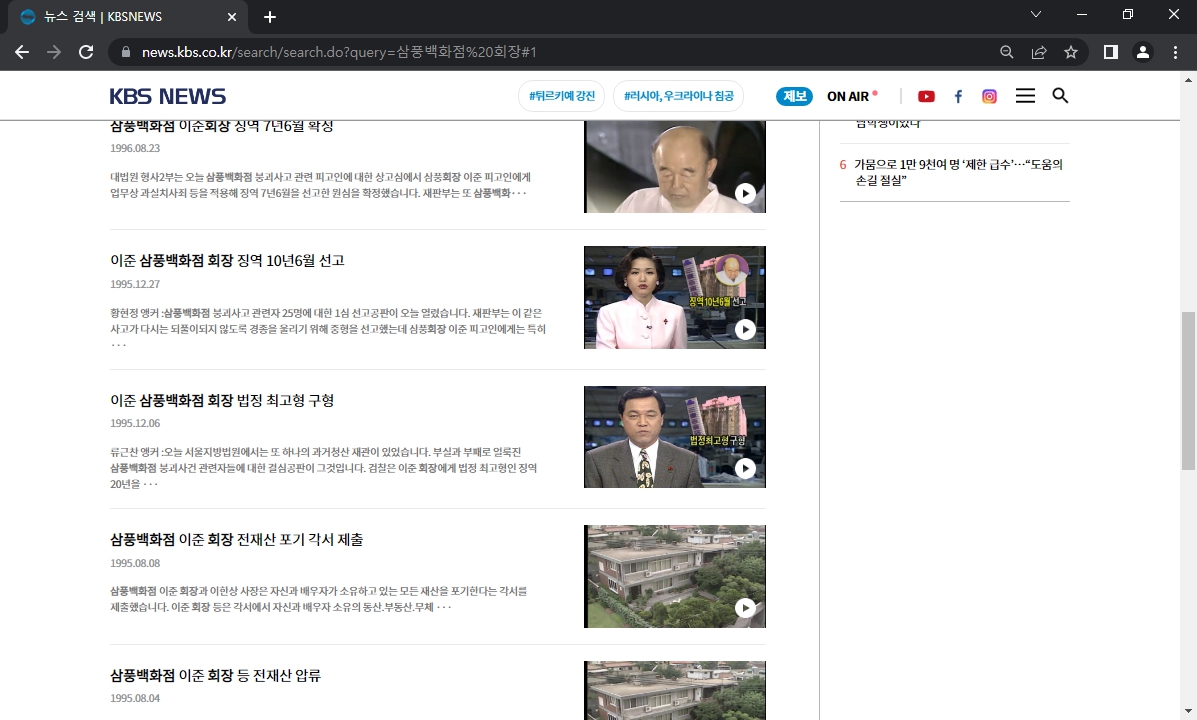This screenshot has height=720, width=1197.
Task: Minimize the browser window
Action: [x=1082, y=15]
